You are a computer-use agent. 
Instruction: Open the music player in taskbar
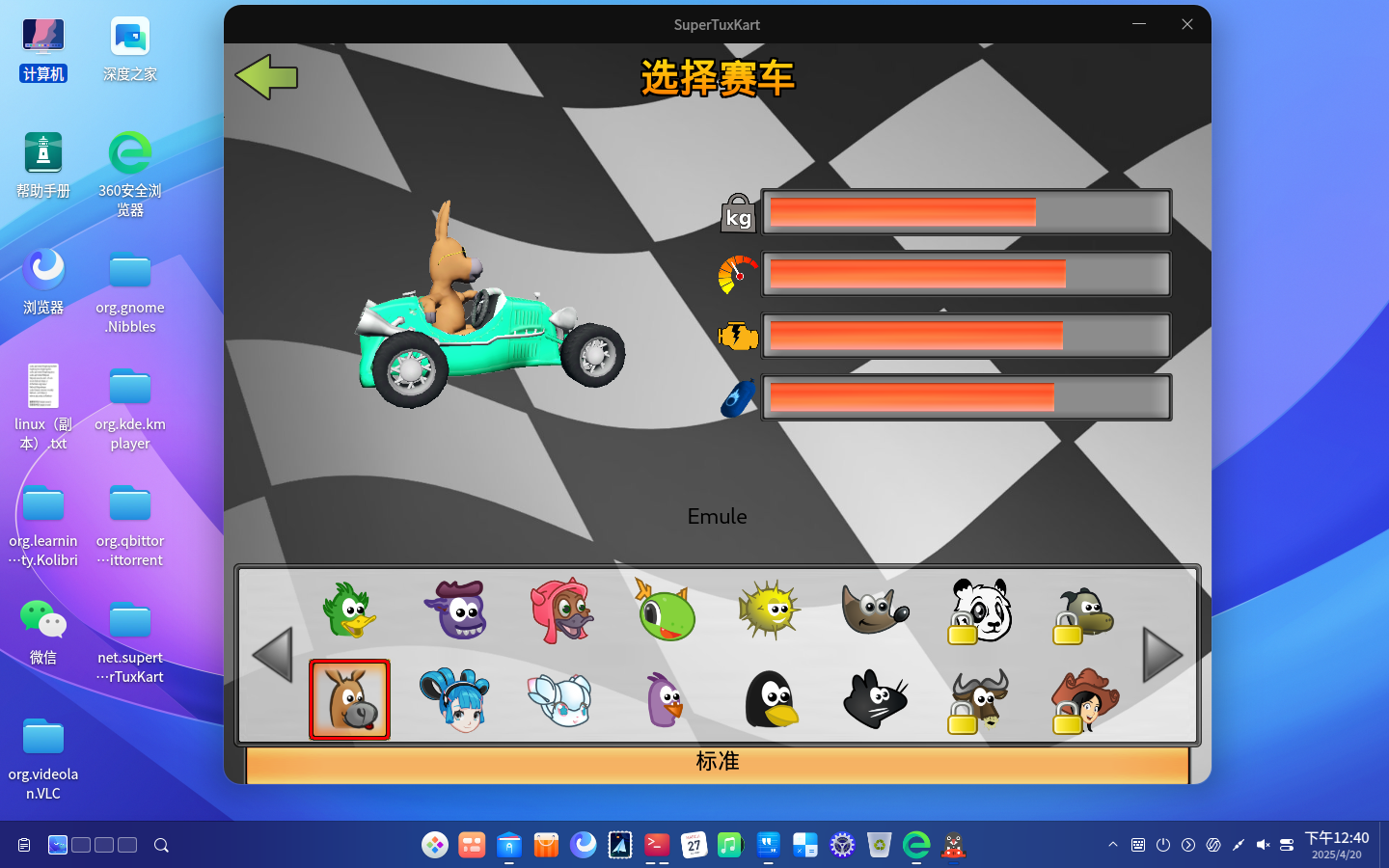730,845
